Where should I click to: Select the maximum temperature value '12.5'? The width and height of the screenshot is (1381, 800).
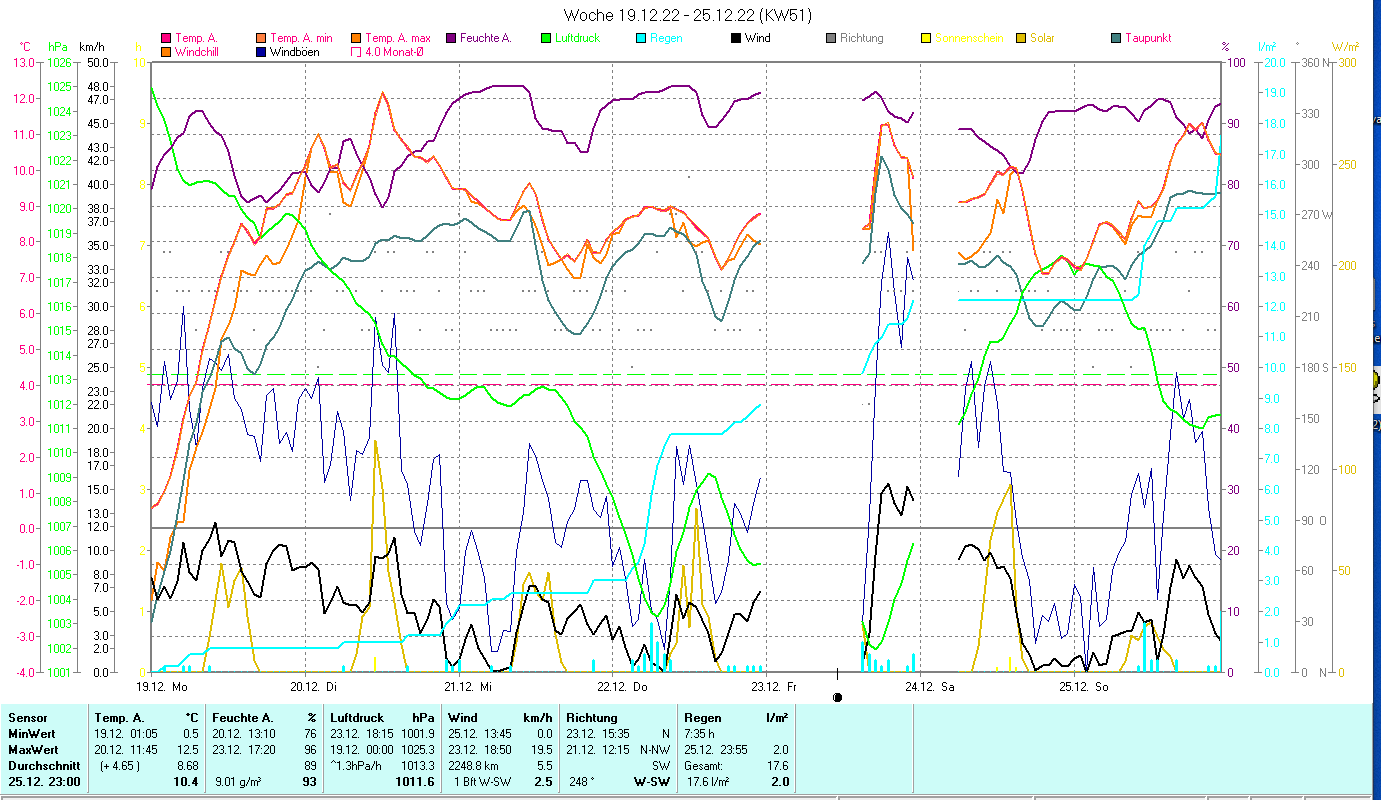[x=187, y=749]
